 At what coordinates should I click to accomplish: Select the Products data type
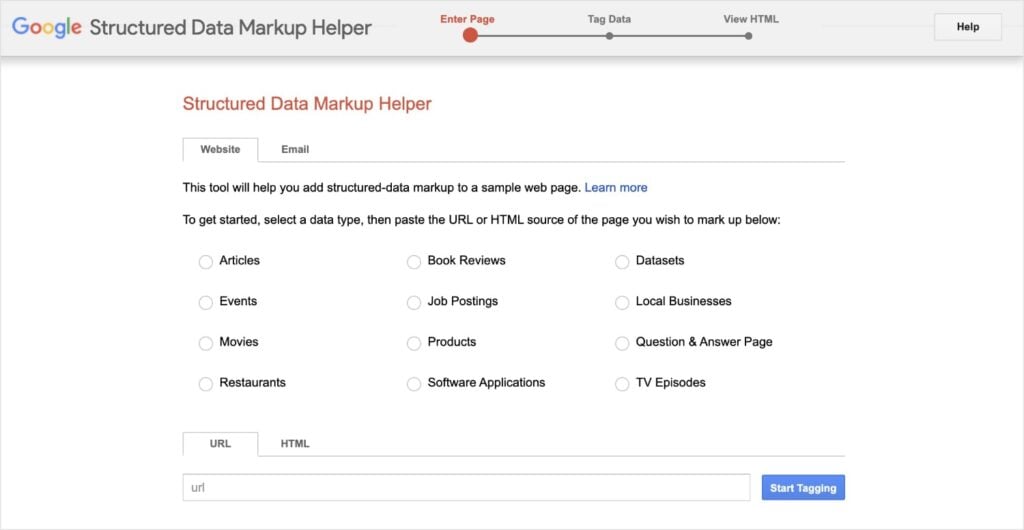coord(414,343)
